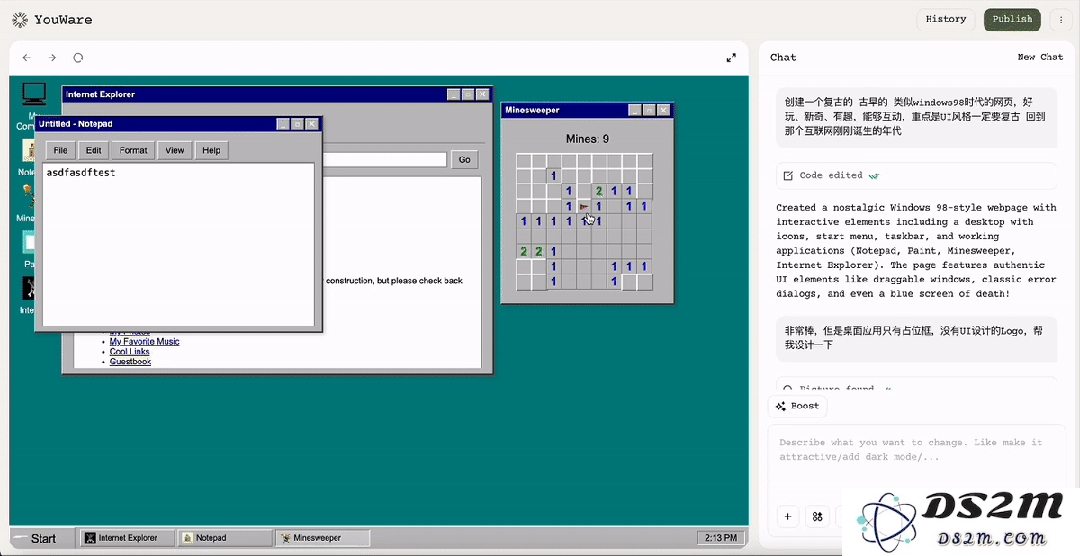The height and width of the screenshot is (556, 1080).
Task: Click the Publish button
Action: tap(1012, 19)
